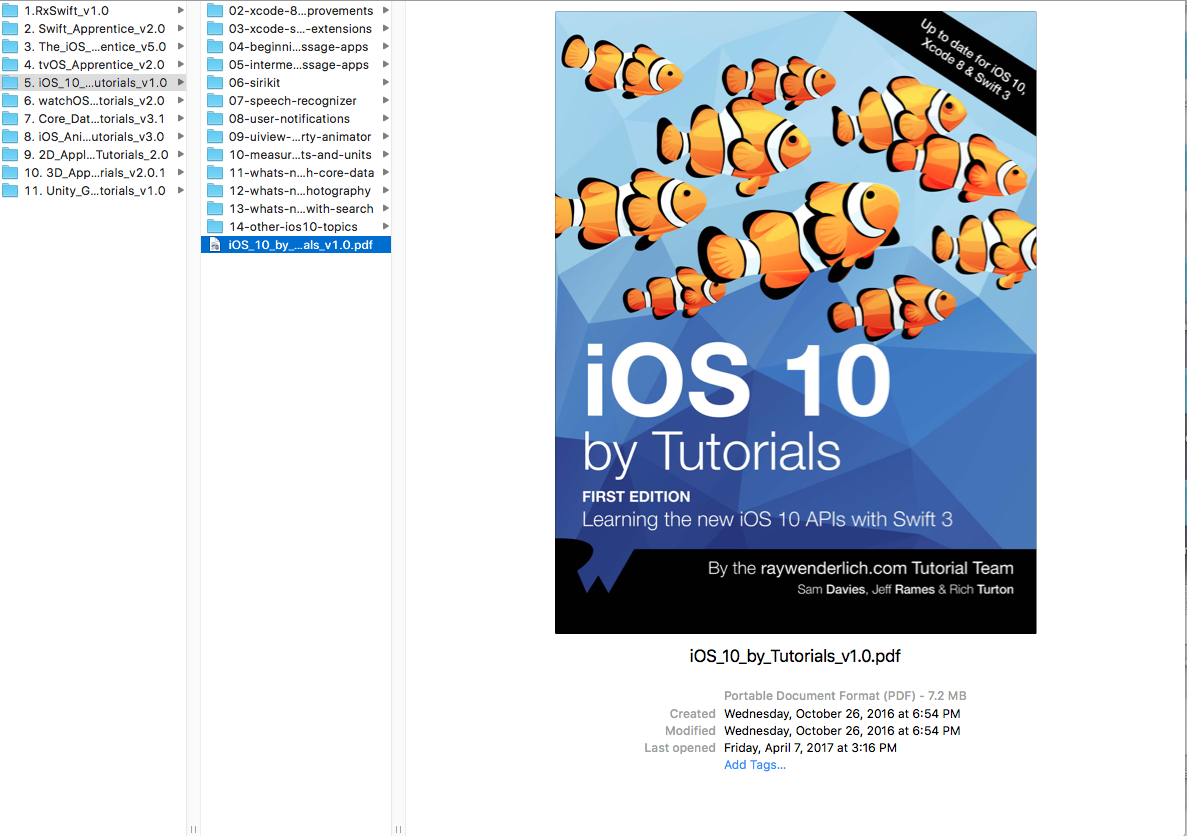Click folder icon of 03-xcode-s...-extensions
This screenshot has height=836, width=1187.
[215, 29]
